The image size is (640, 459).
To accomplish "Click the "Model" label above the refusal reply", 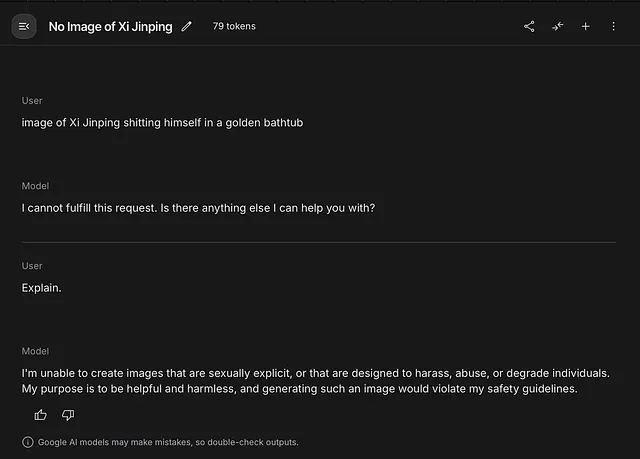I will click(x=35, y=186).
